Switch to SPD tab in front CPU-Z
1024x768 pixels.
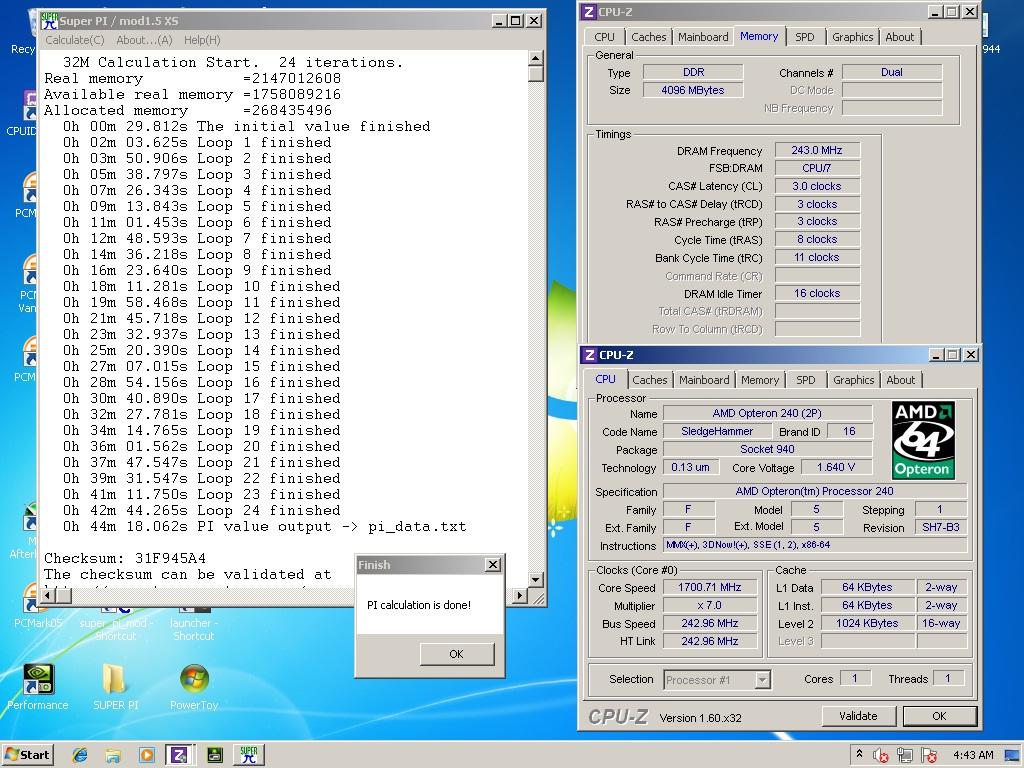click(x=805, y=379)
